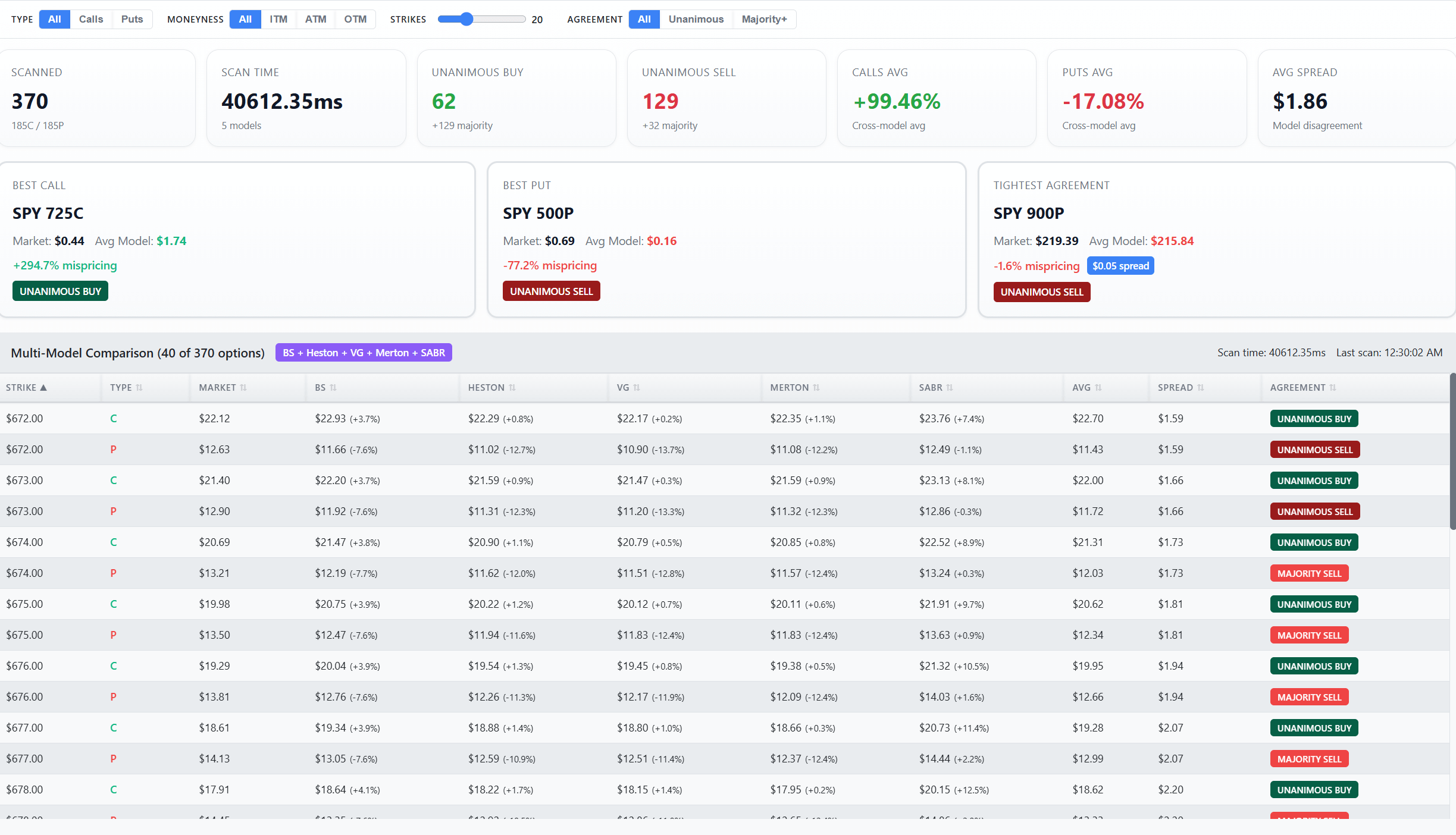
Task: Select All in the AGREEMENT filter
Action: 644,19
